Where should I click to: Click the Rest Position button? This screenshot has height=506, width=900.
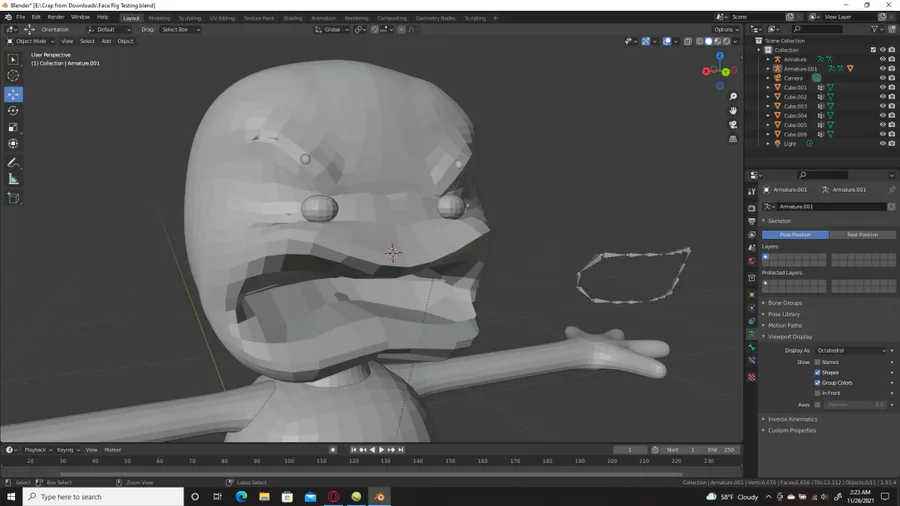coord(862,235)
